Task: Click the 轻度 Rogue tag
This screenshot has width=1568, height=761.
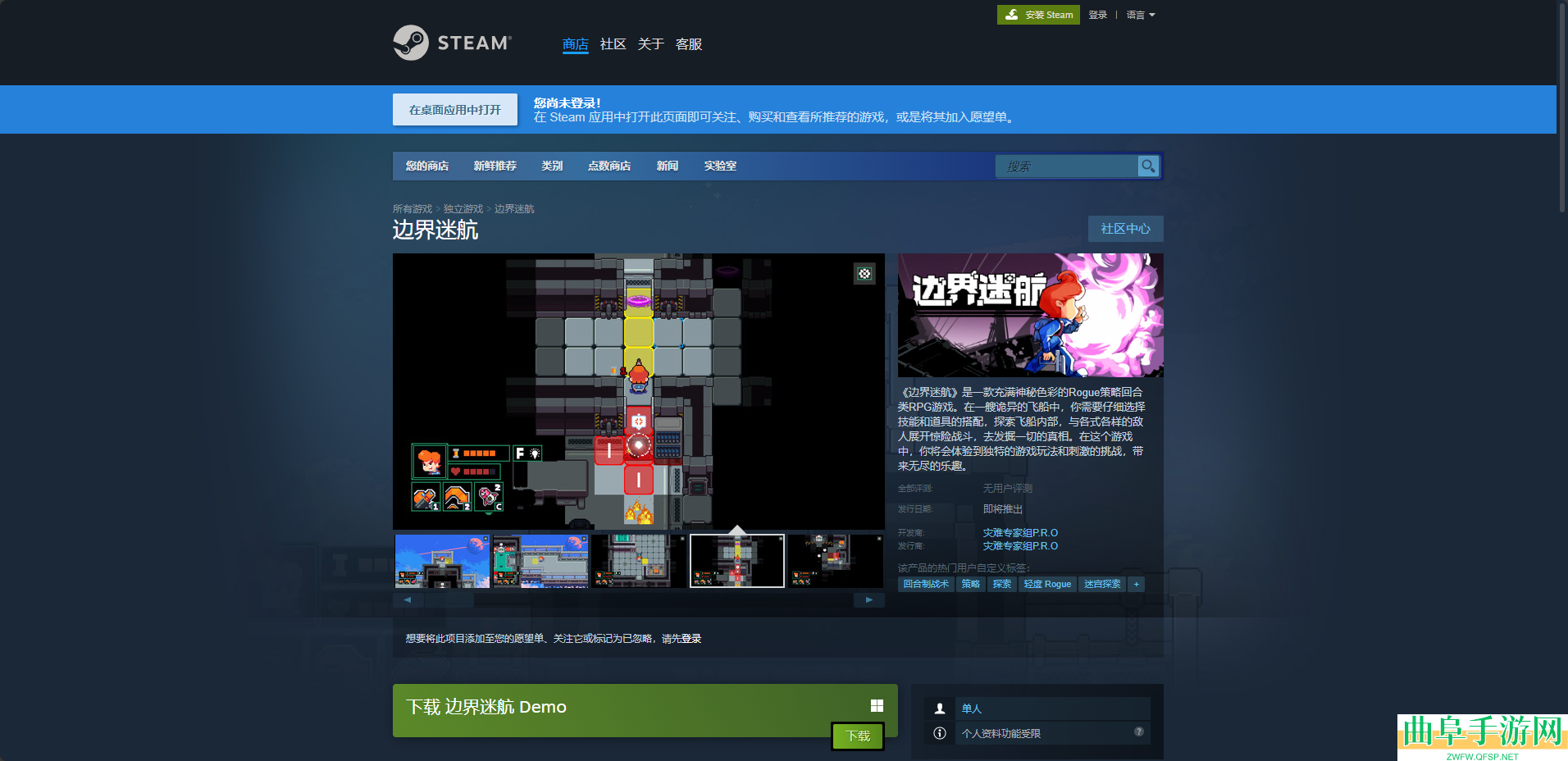Action: (x=1047, y=584)
